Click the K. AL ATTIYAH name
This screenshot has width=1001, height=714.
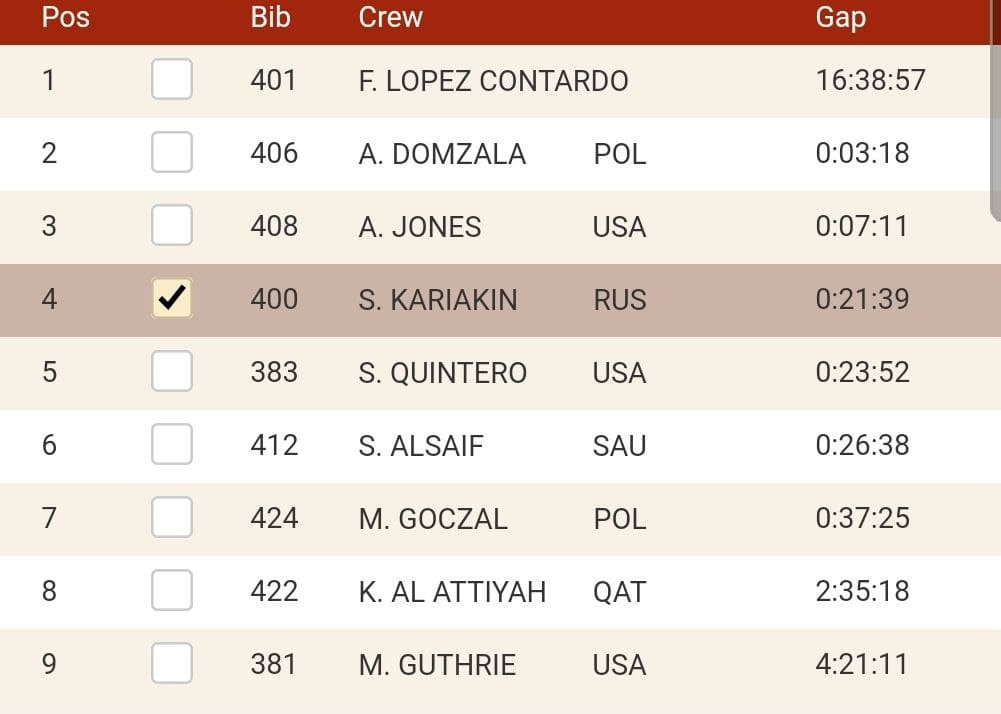pyautogui.click(x=452, y=591)
